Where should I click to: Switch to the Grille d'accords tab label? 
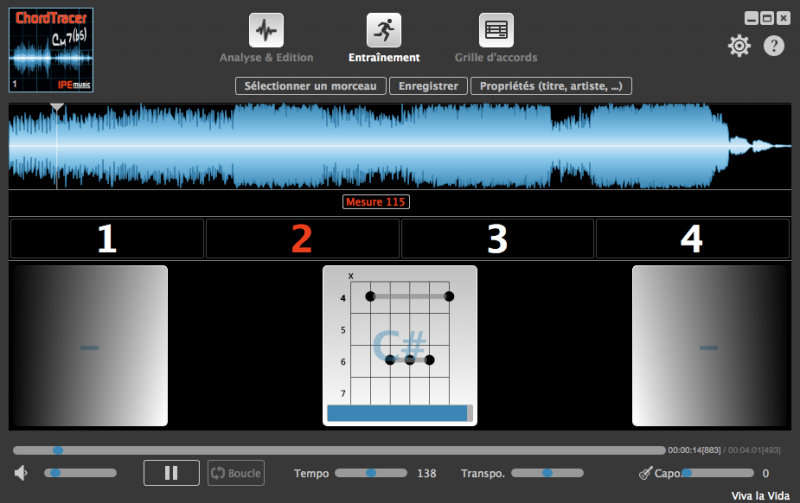(x=496, y=58)
